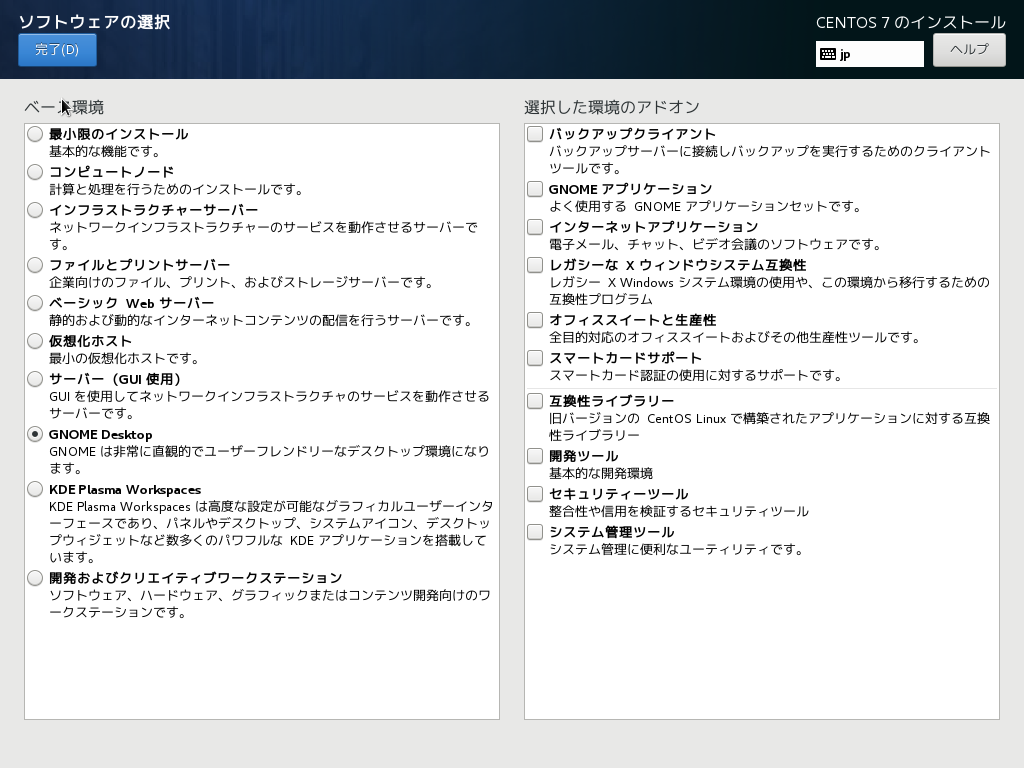Click the text 基本的な開発環境
The height and width of the screenshot is (768, 1024).
point(601,473)
